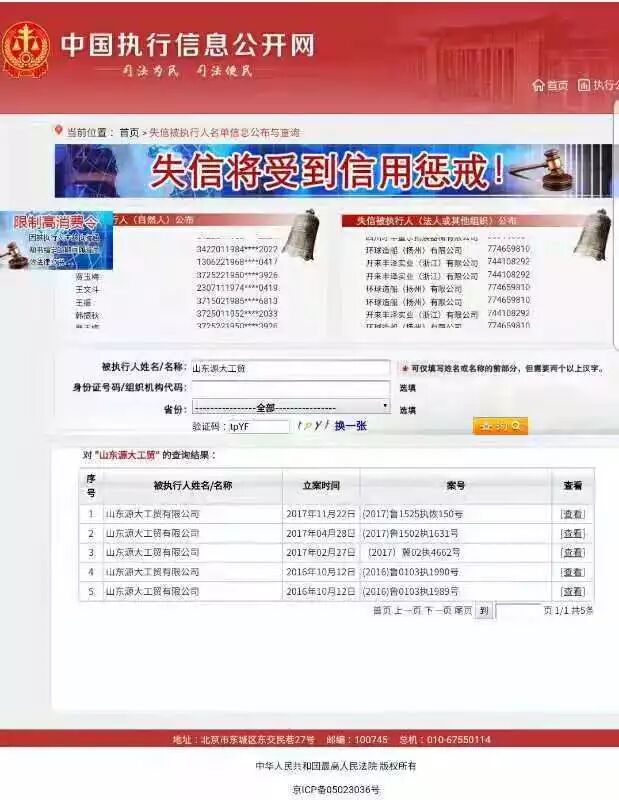Click 王文斗 in natural persons list
Screen dimensions: 619x800
pos(87,289)
